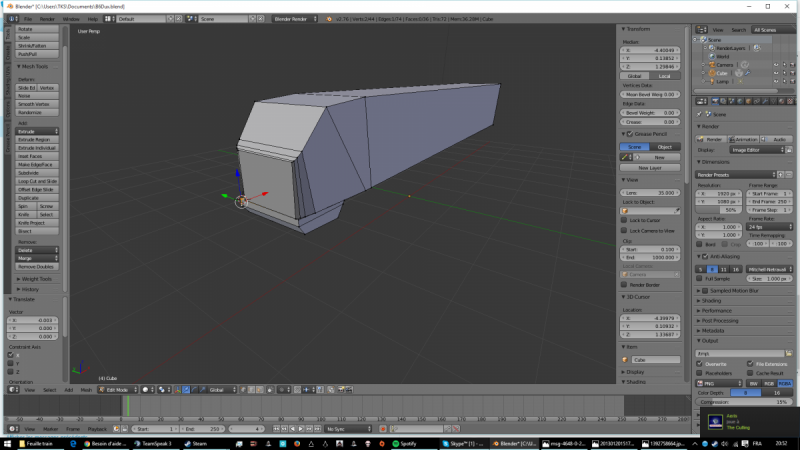Toggle the Lamp visibility eye in the outliner

(x=776, y=82)
